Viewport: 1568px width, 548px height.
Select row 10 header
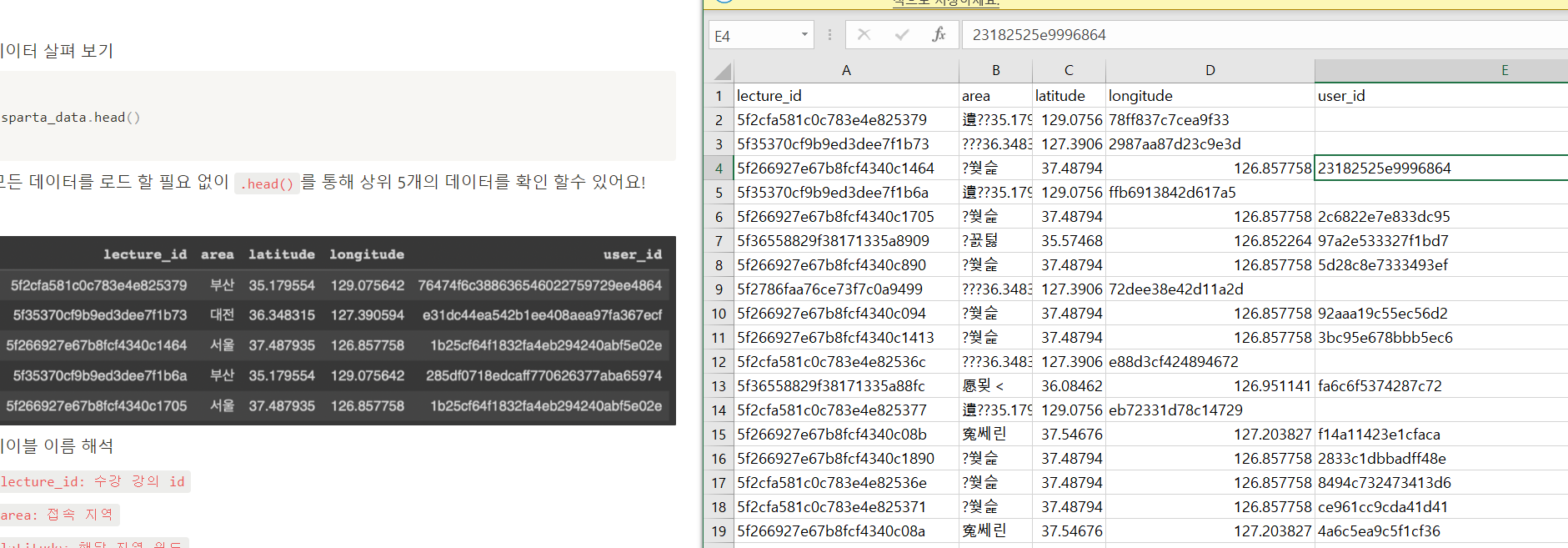pos(719,314)
